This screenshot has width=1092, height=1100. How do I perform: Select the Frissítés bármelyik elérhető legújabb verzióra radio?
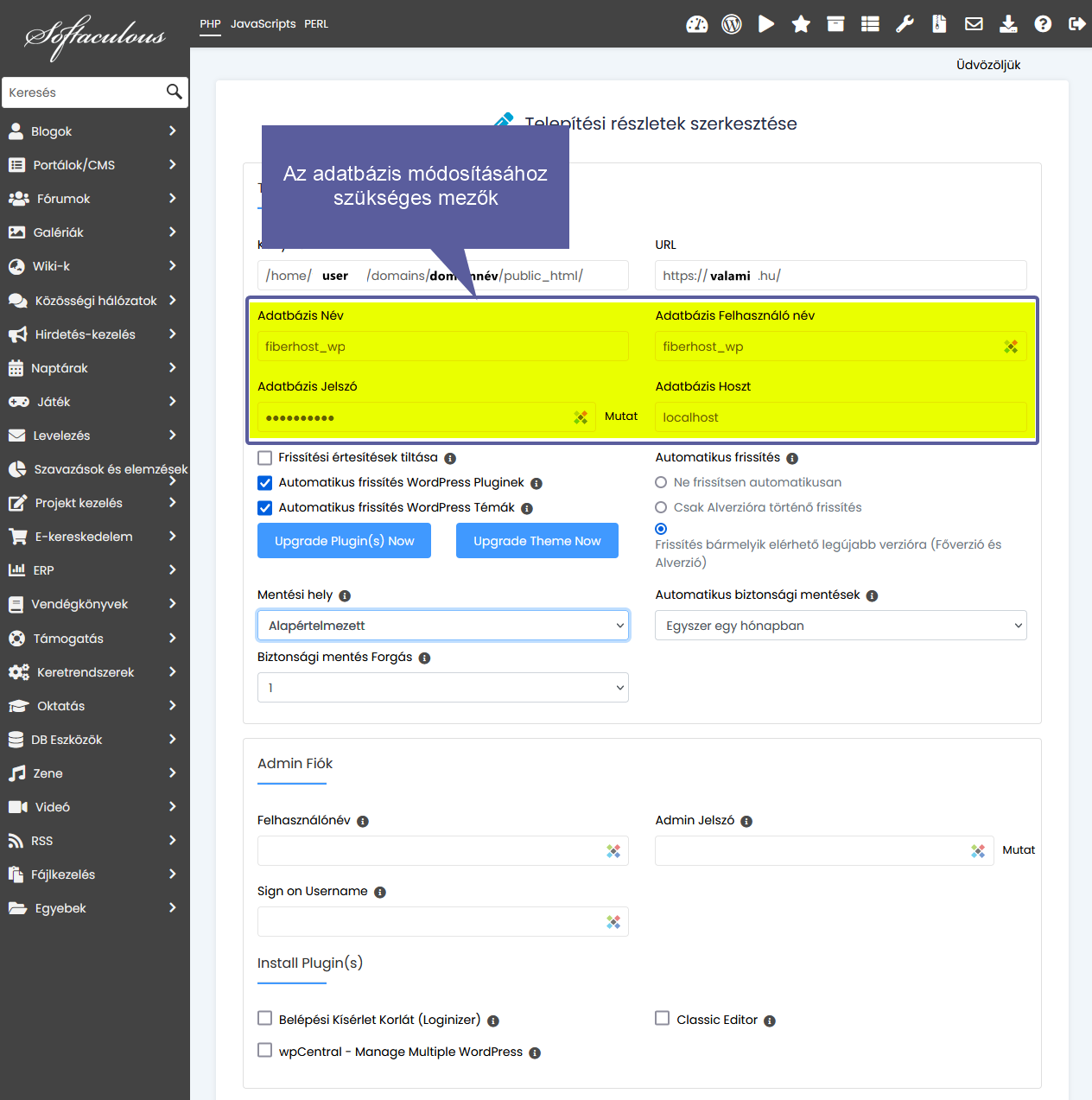coord(661,529)
